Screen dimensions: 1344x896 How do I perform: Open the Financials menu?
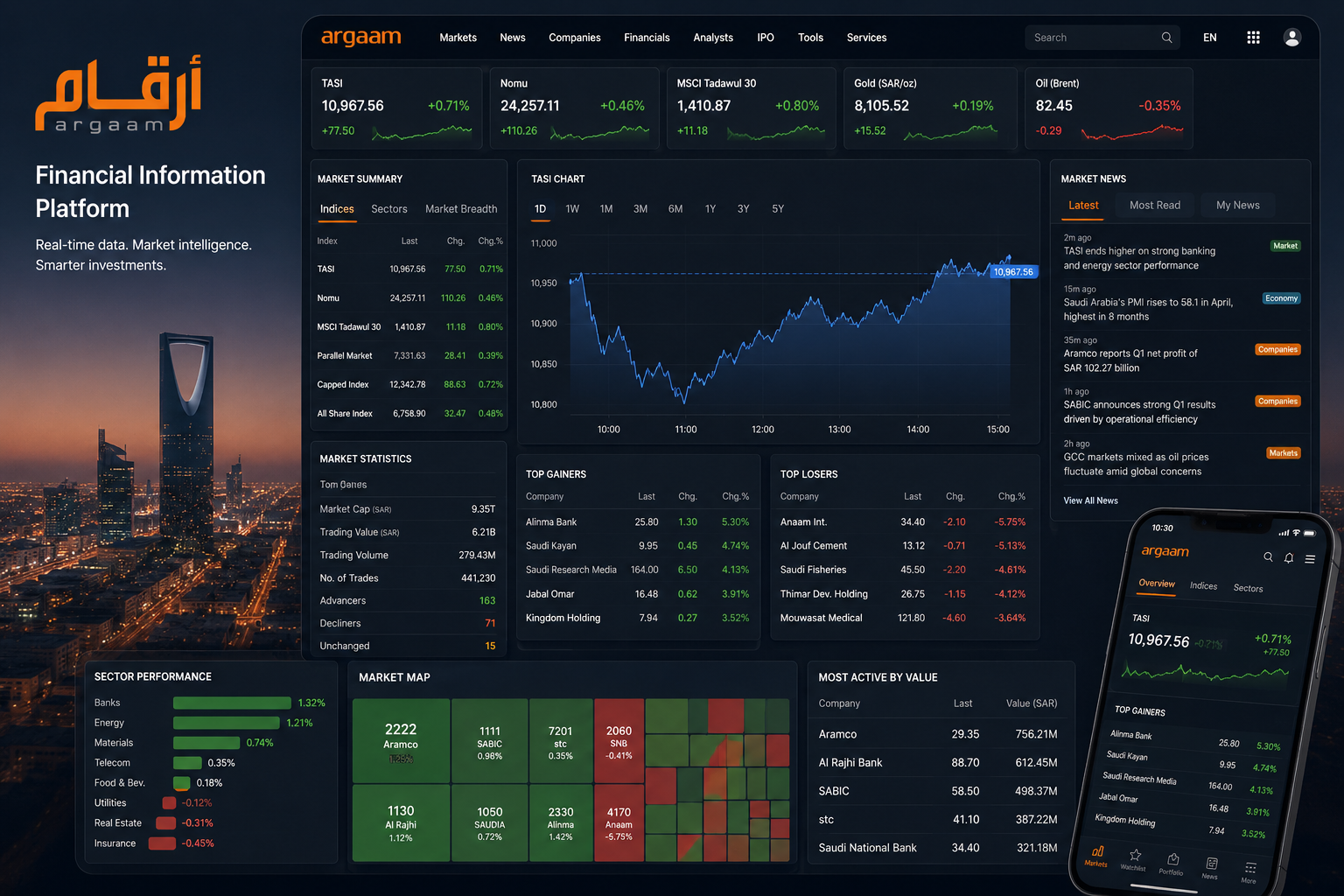(x=647, y=38)
